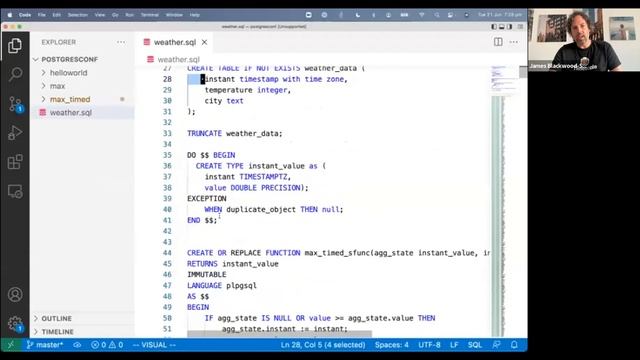Toggle the secondary side bar layout icon
Screen dimensions: 640x360
pyautogui.click(x=509, y=27)
